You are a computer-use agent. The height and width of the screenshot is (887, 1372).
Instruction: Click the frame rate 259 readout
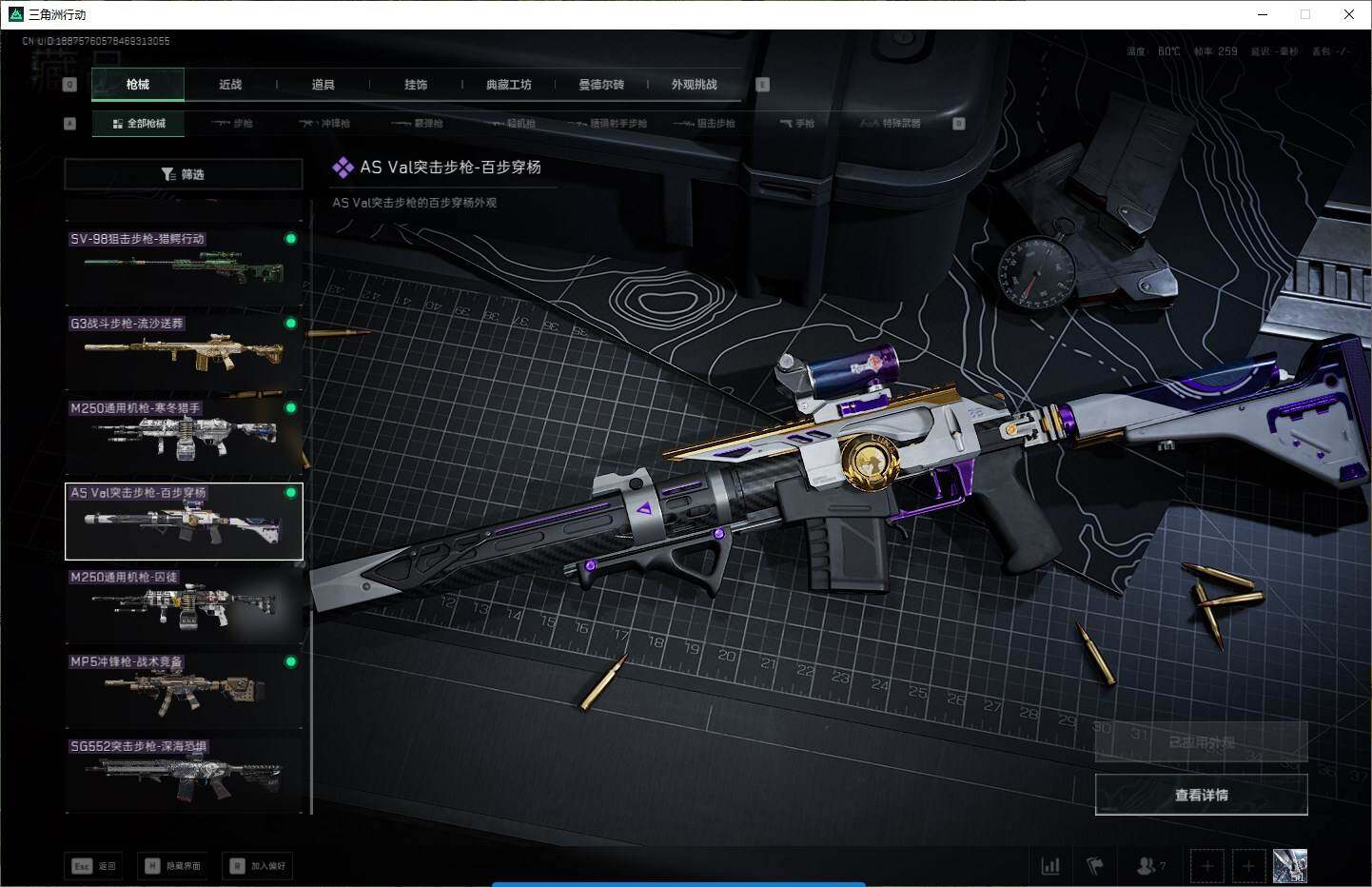pyautogui.click(x=1216, y=51)
